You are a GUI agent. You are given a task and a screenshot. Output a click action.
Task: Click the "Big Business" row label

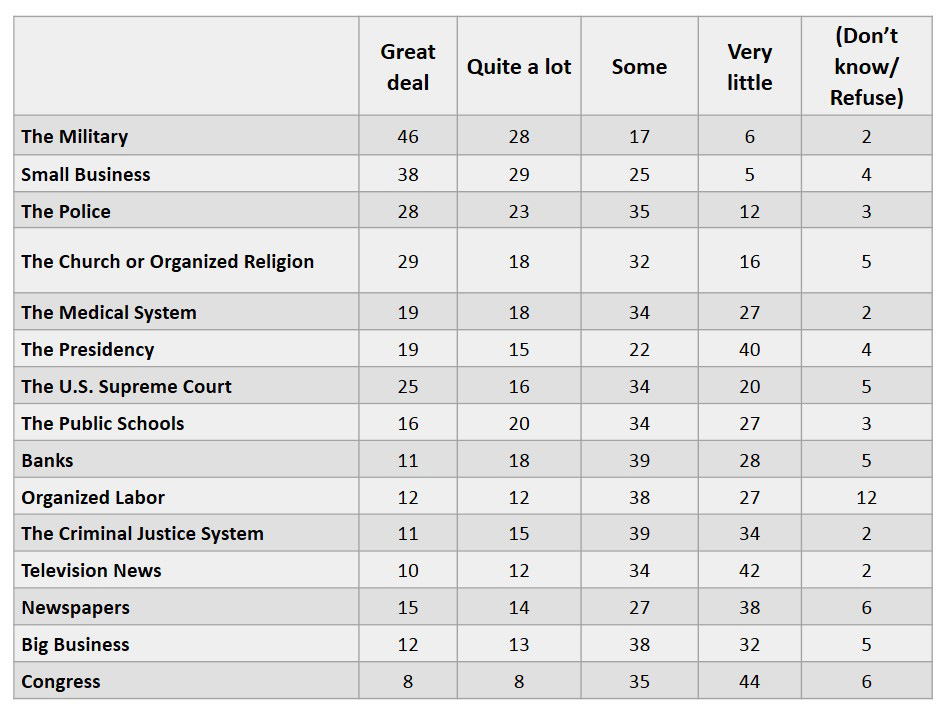76,645
